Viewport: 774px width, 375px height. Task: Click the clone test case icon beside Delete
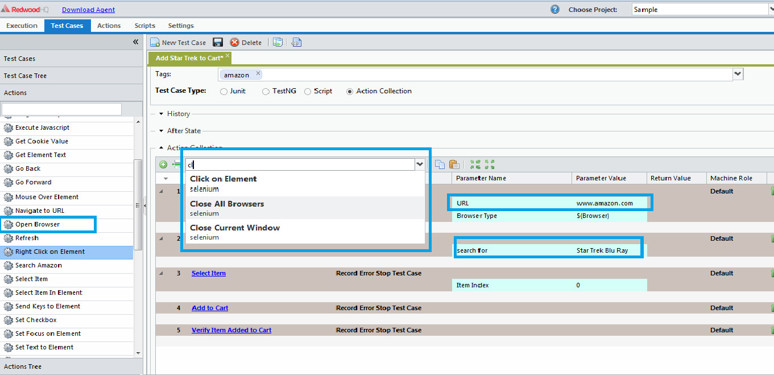[x=278, y=42]
